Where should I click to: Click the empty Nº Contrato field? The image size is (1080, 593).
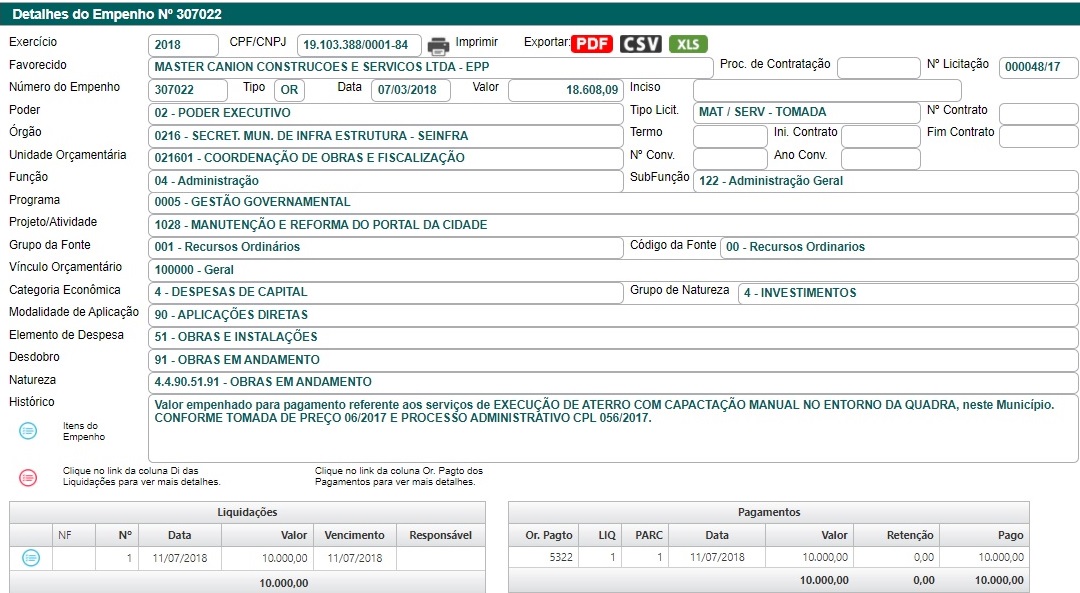click(1039, 114)
